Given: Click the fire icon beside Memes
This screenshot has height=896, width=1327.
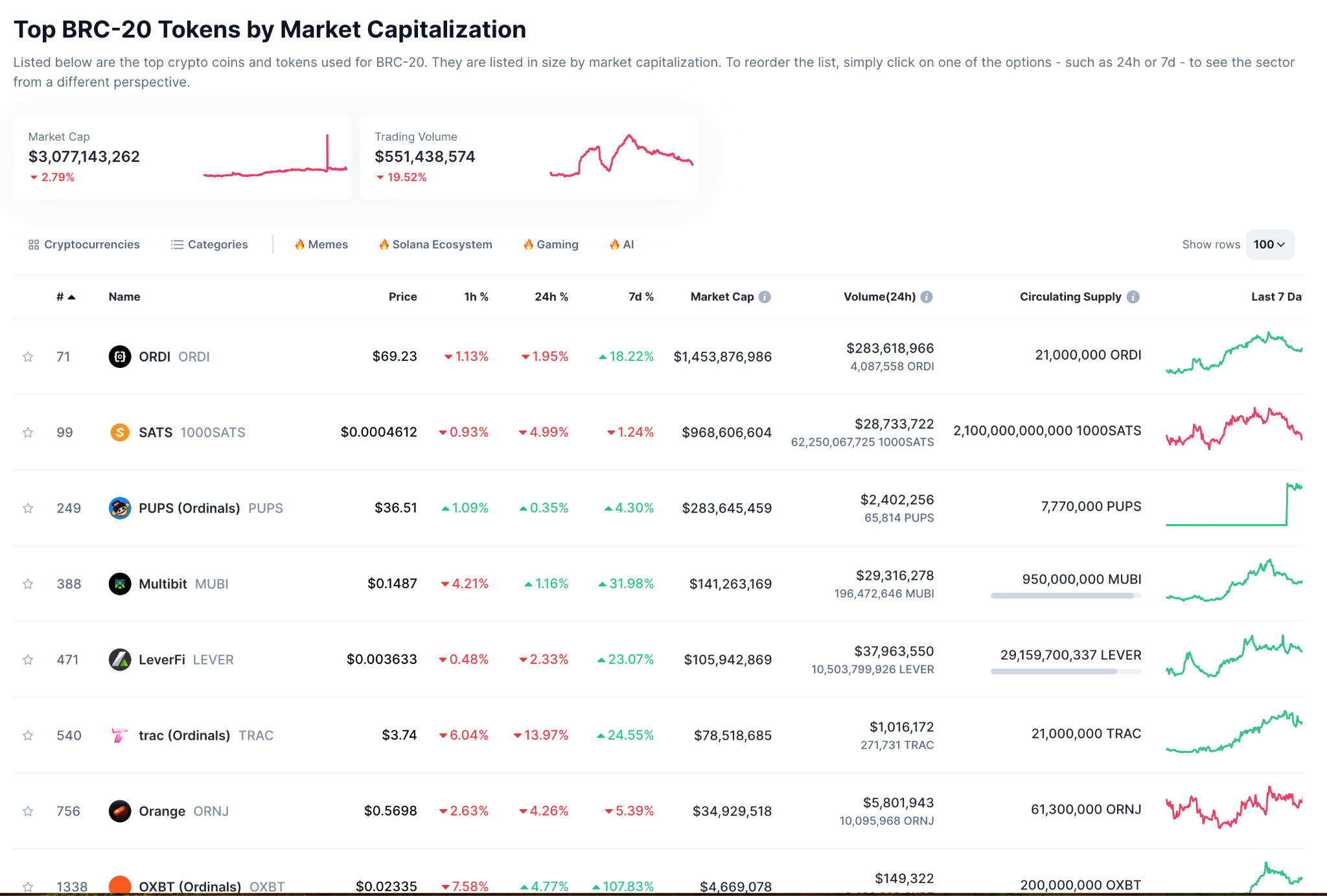Looking at the screenshot, I should click(299, 244).
